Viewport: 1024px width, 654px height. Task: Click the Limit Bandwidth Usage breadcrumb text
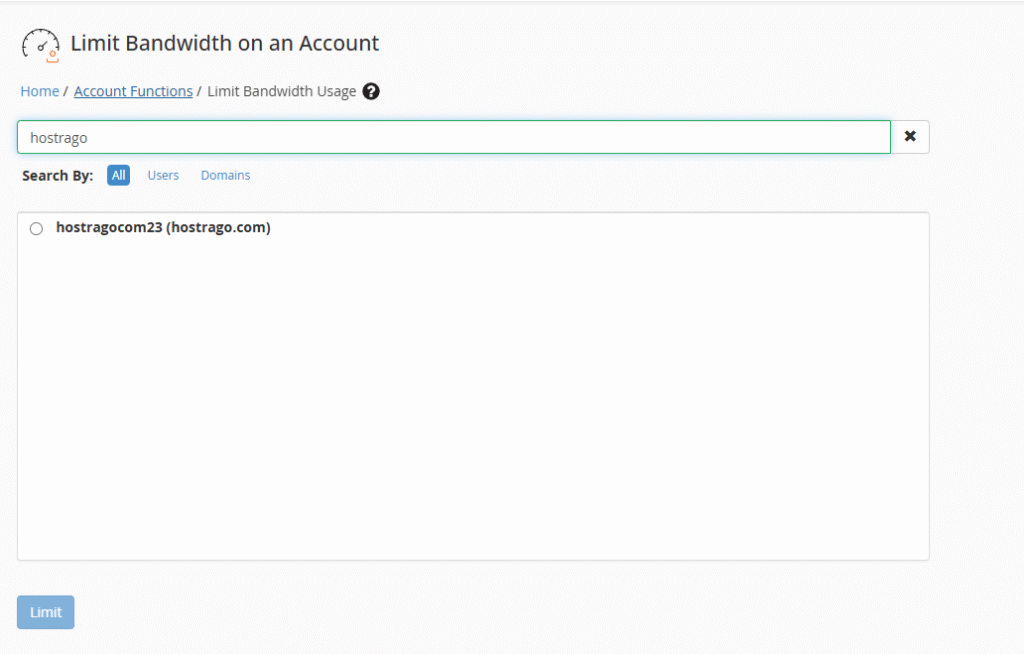(x=281, y=91)
